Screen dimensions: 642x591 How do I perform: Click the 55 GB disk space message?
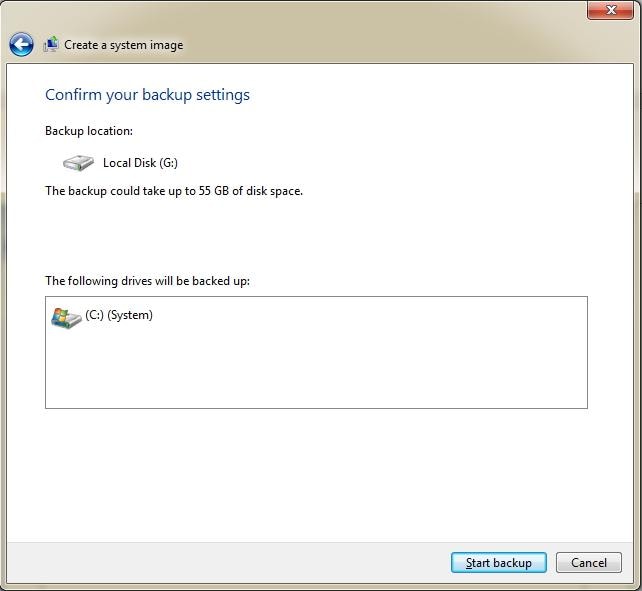tap(174, 191)
